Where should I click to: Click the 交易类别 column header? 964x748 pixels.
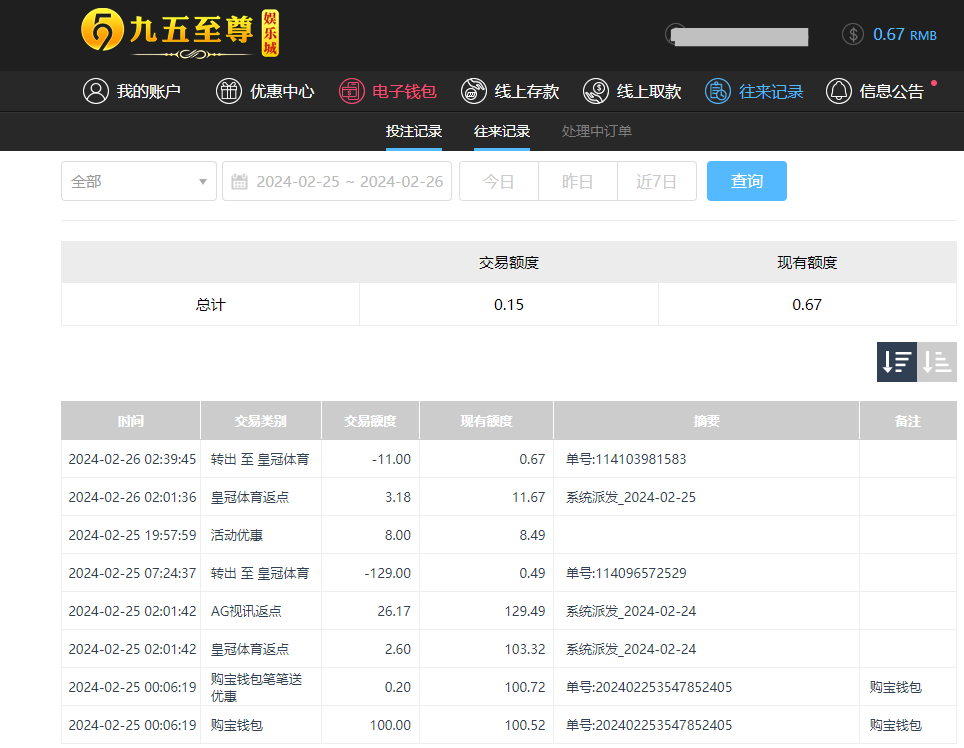click(x=261, y=421)
